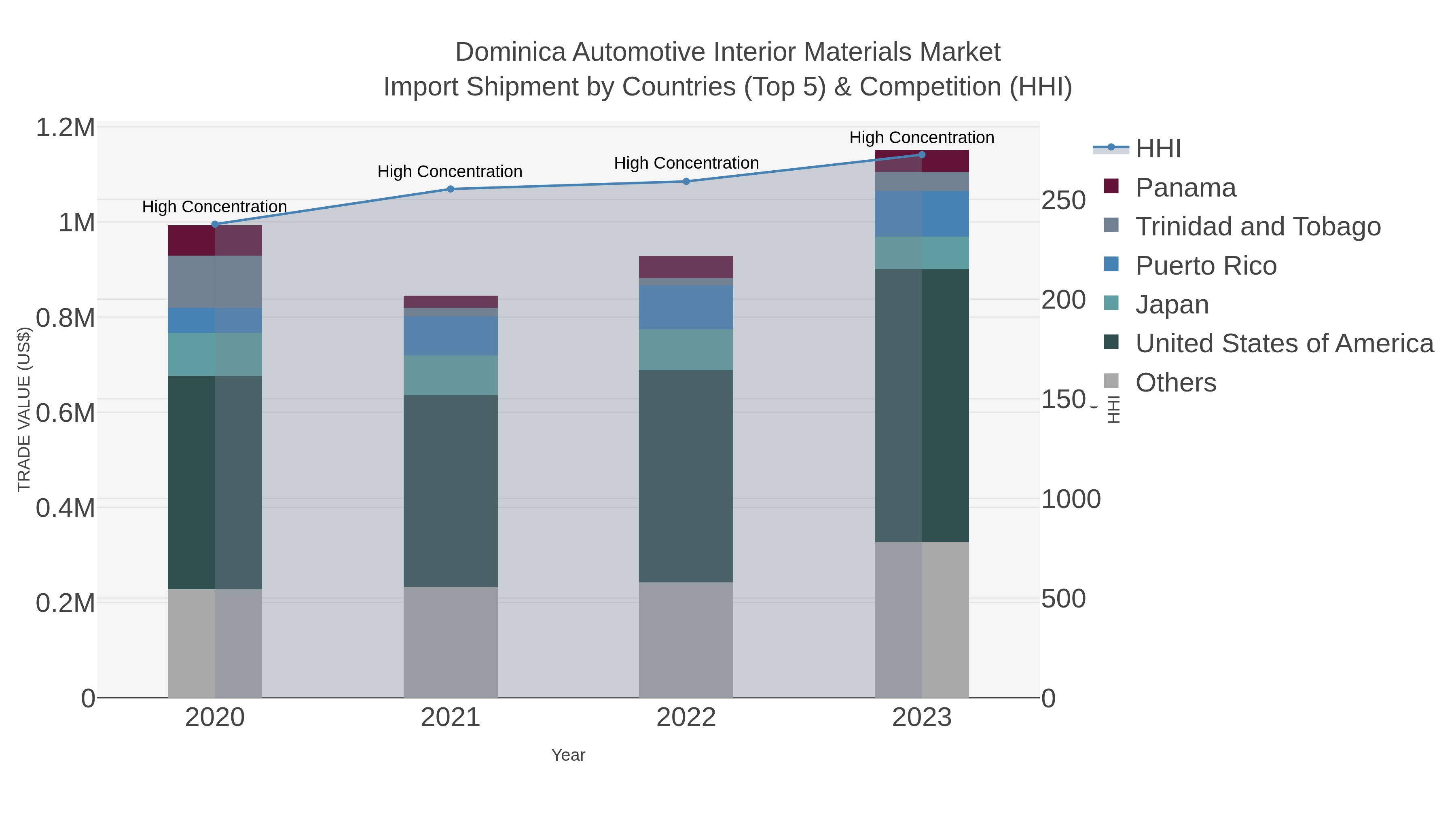Click the 2022 Others bar segment
The image size is (1456, 819).
(686, 640)
